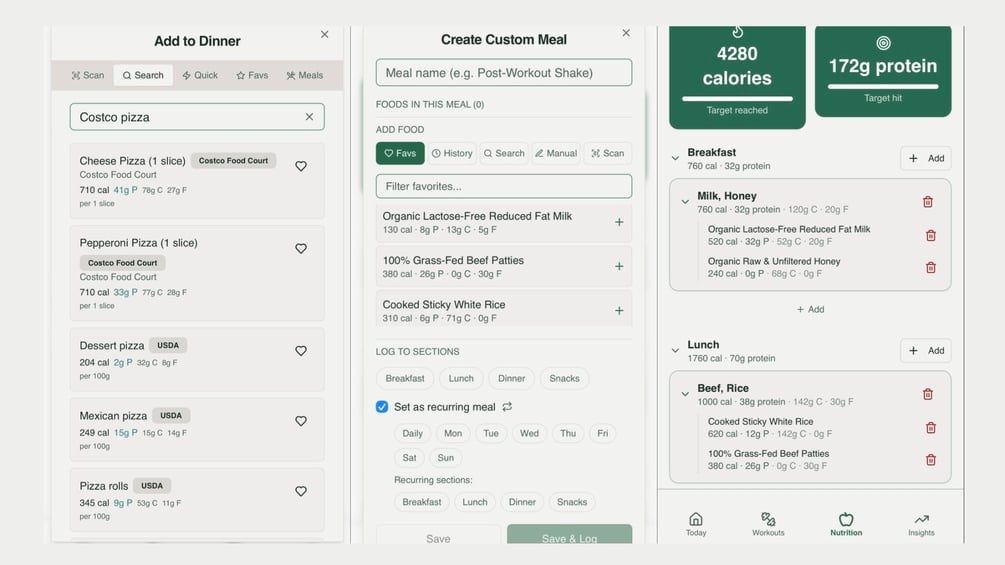Select Scan in Add Food options

[x=608, y=153]
